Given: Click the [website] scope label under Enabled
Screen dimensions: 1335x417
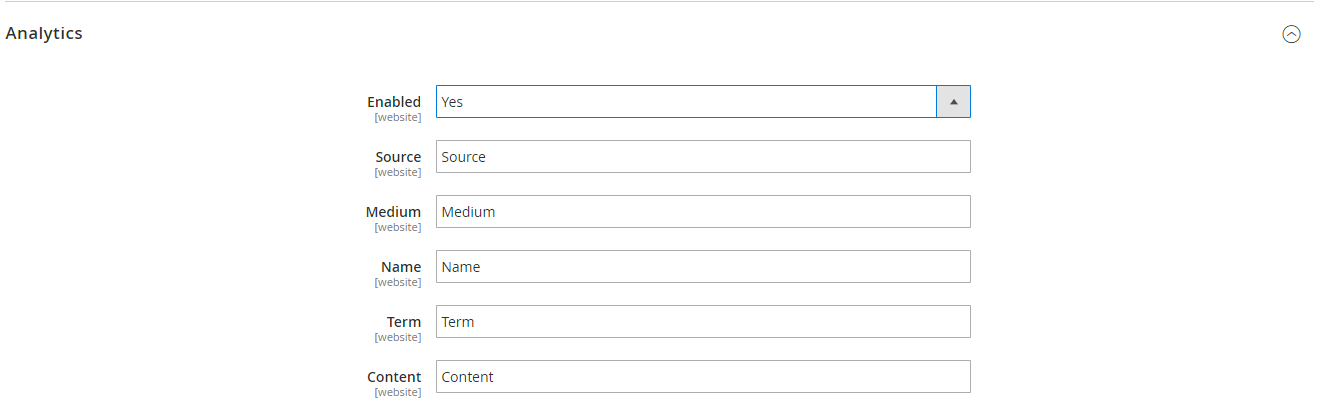Looking at the screenshot, I should [x=398, y=117].
